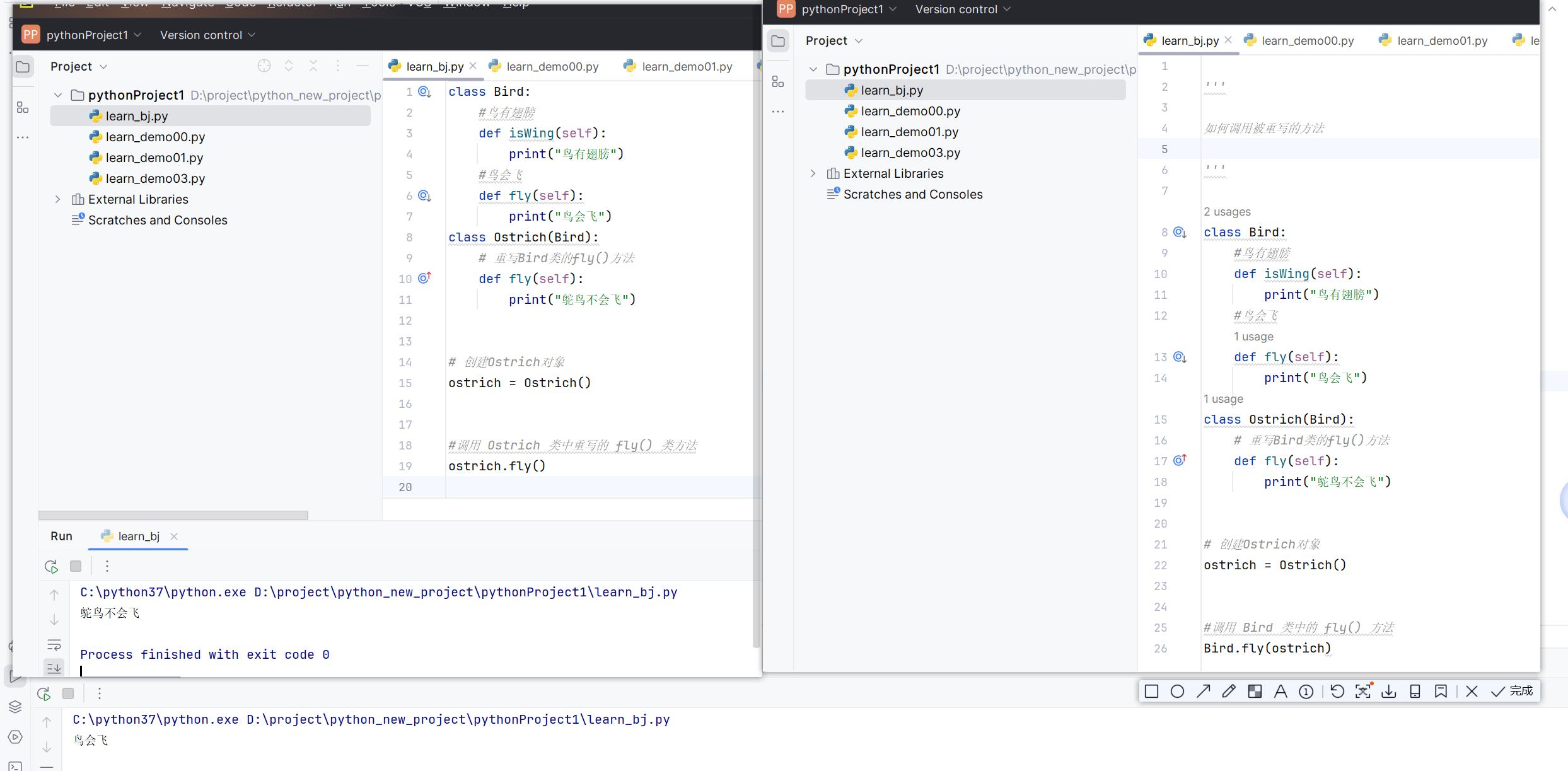The width and height of the screenshot is (1568, 771).
Task: Toggle the Project tool window folder button
Action: (x=23, y=67)
